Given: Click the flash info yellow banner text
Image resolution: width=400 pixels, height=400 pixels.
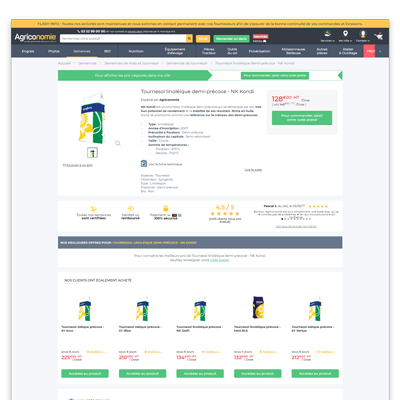Looking at the screenshot, I should coord(200,24).
